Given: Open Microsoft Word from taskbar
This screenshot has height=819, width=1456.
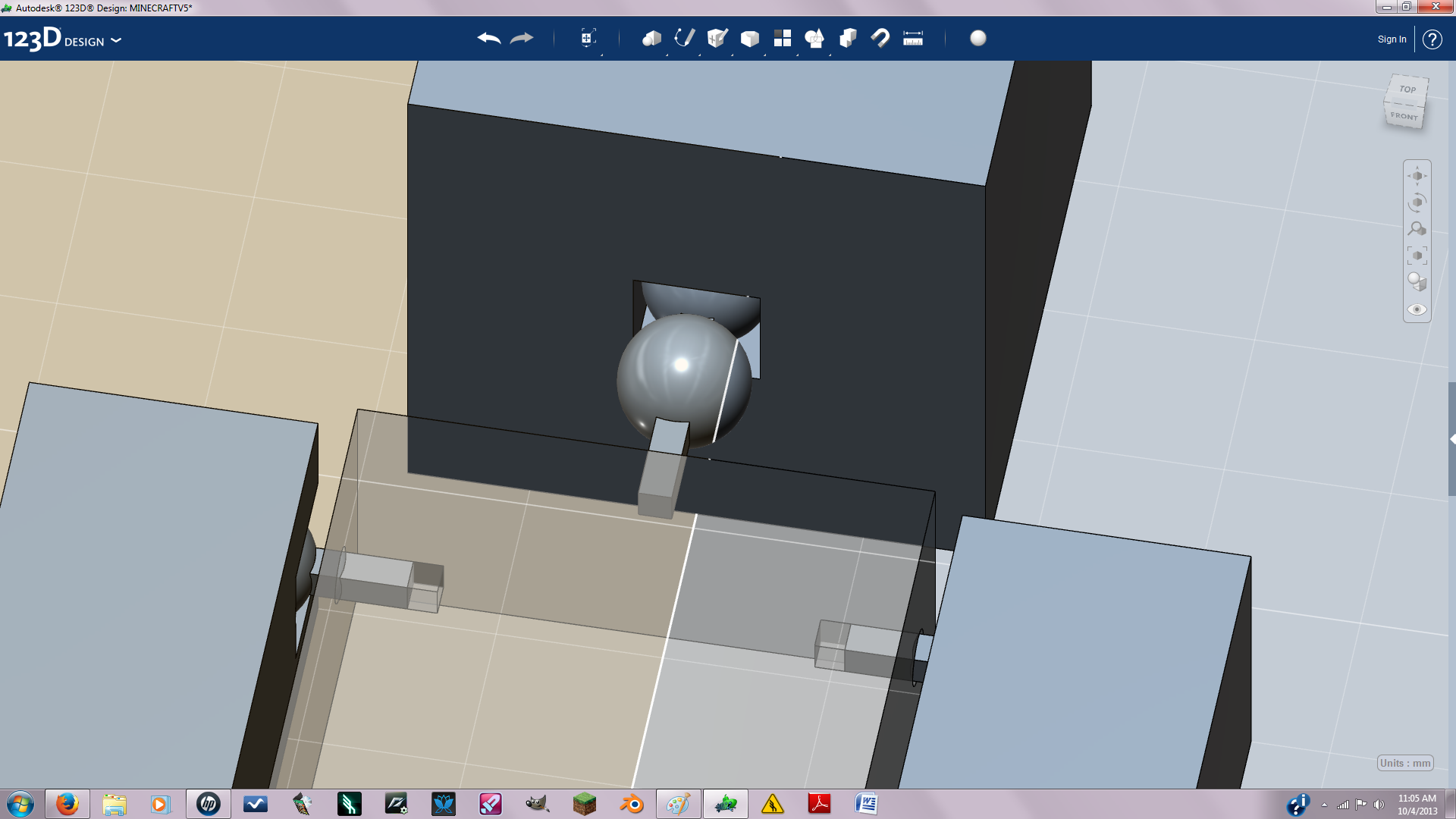Looking at the screenshot, I should (x=866, y=804).
